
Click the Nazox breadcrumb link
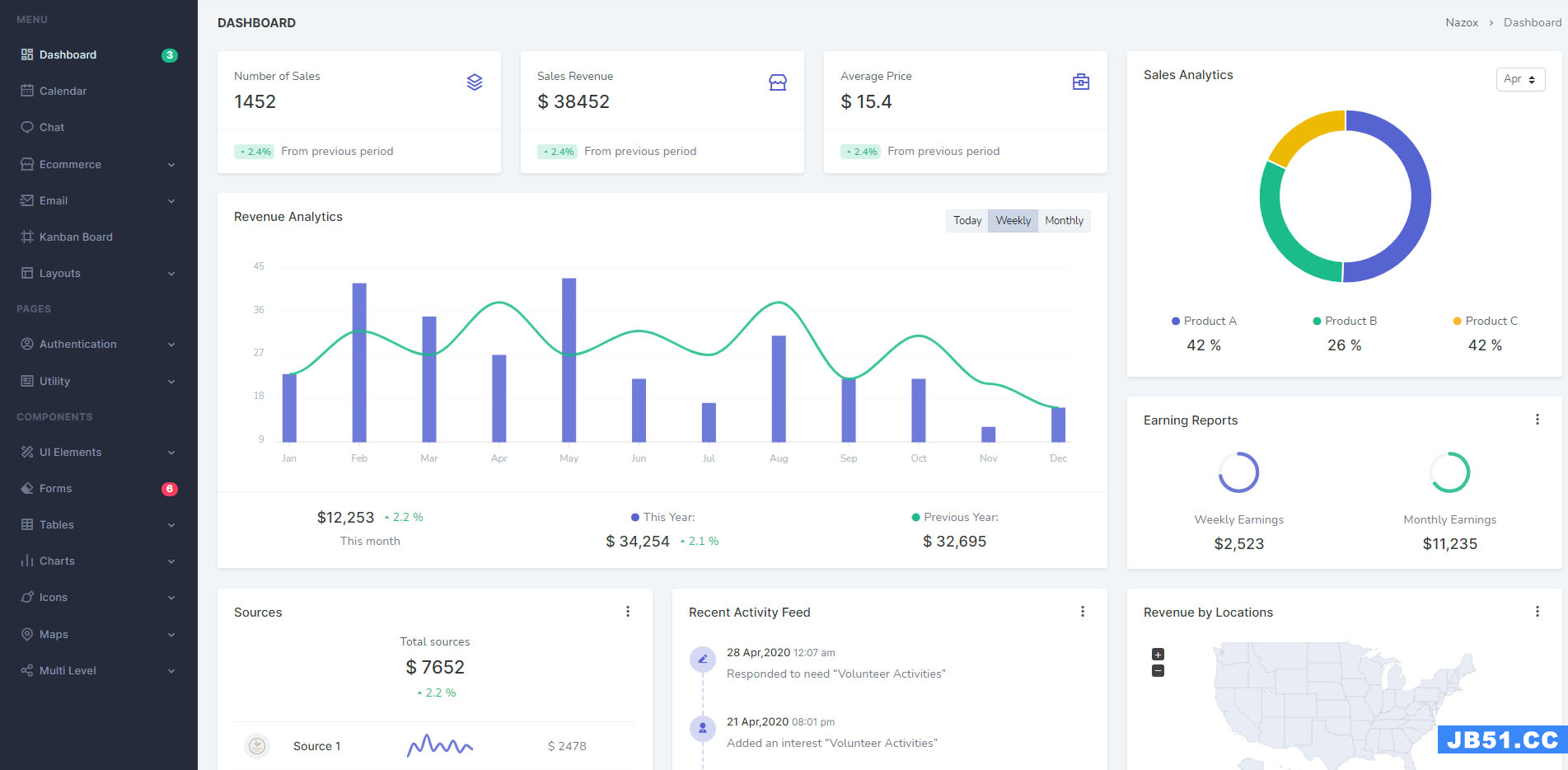1462,22
